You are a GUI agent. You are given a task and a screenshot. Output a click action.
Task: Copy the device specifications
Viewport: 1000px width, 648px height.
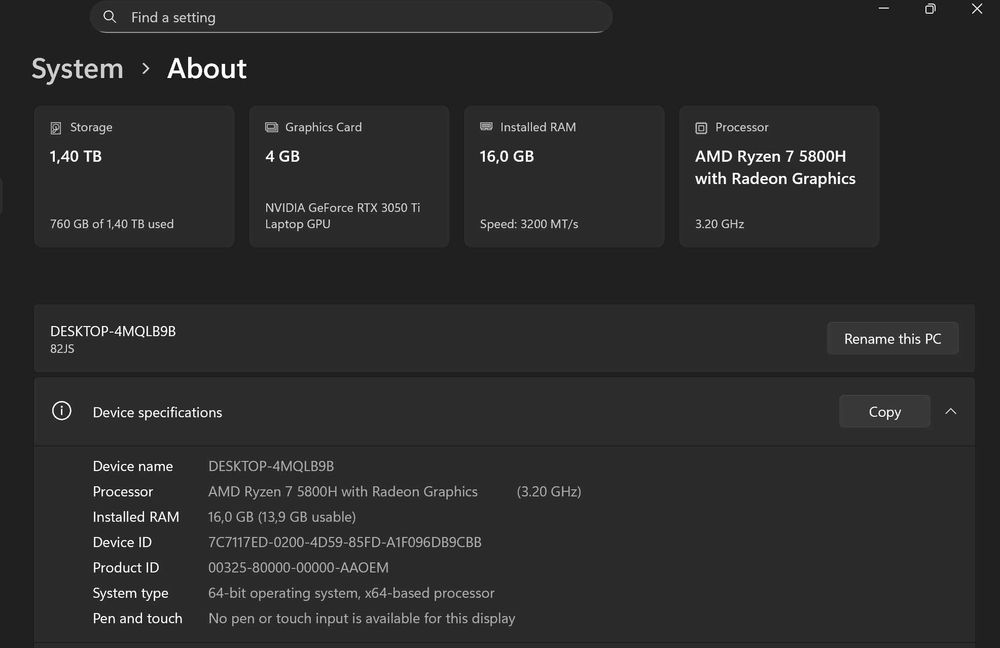coord(884,412)
